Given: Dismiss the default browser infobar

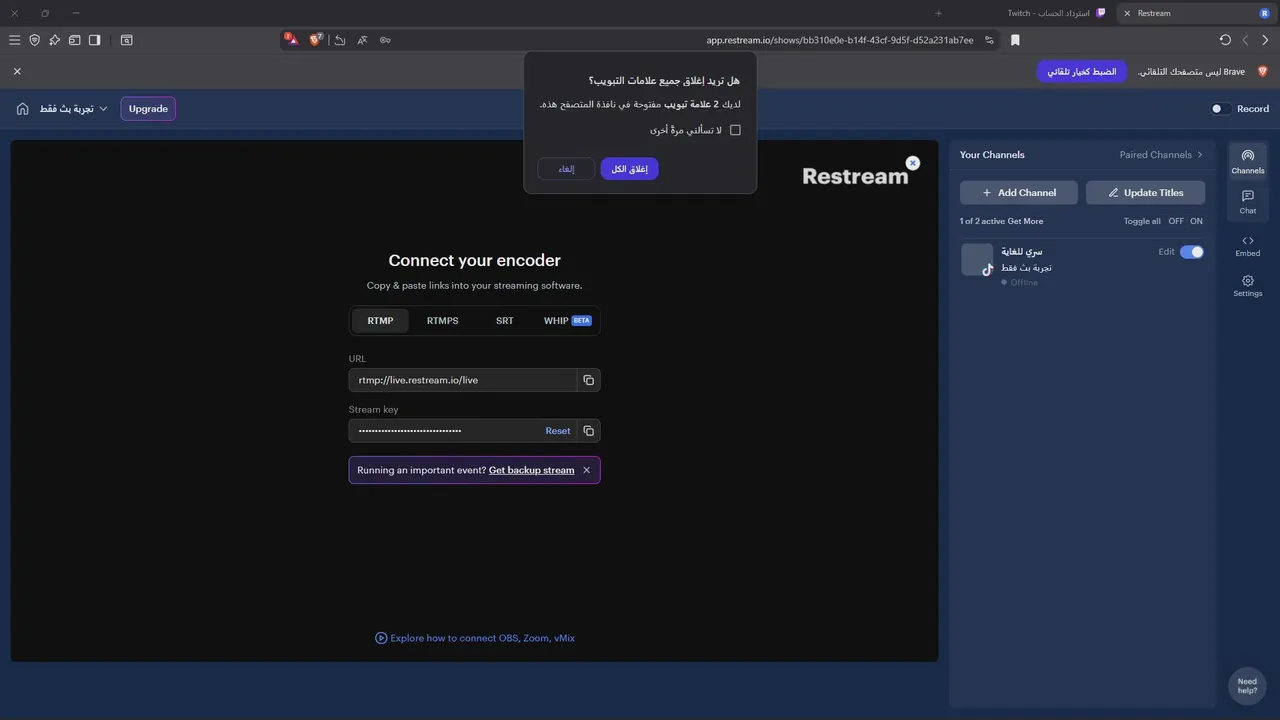Looking at the screenshot, I should [x=17, y=71].
